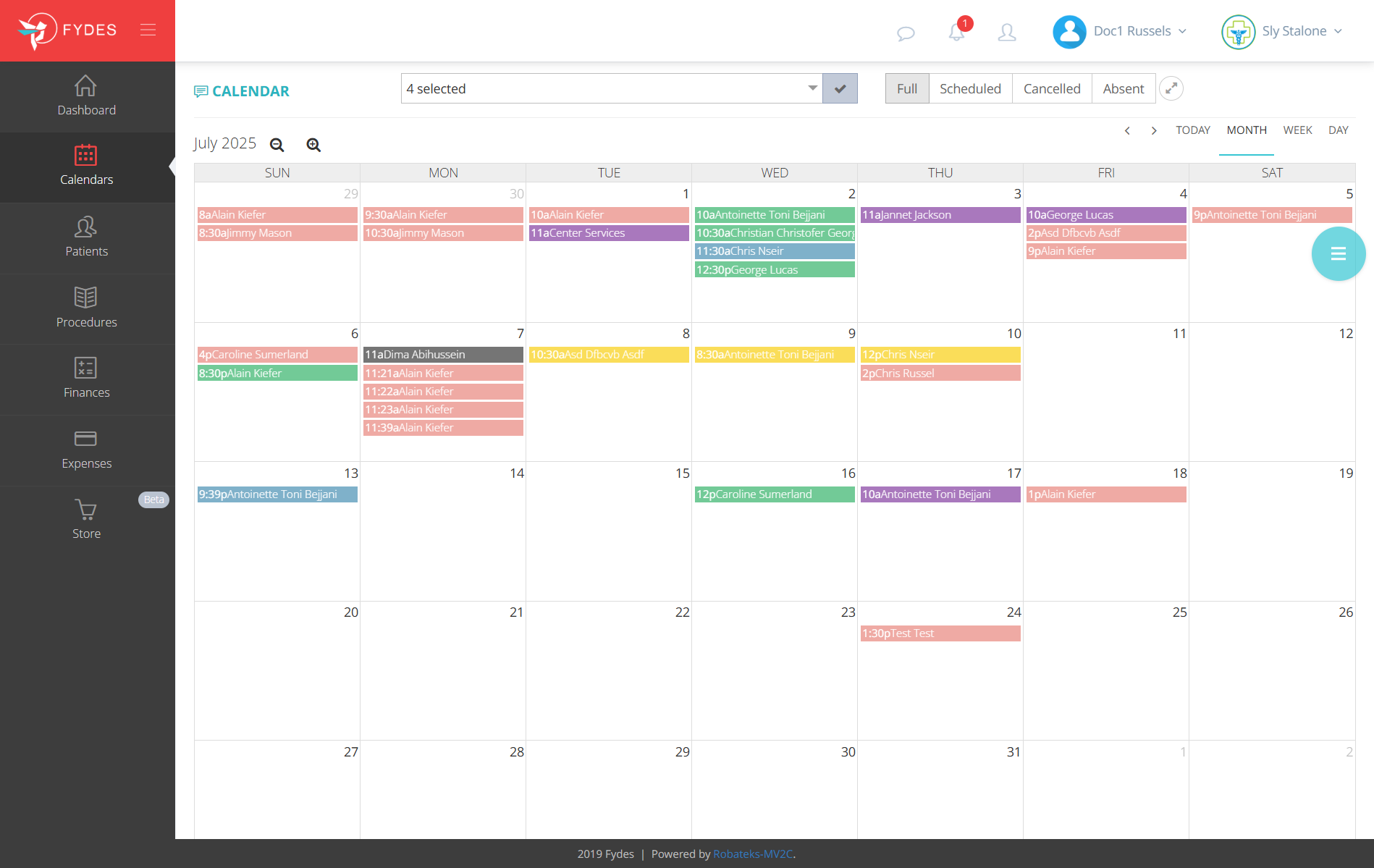Open the Expenses section
The image size is (1374, 868).
coord(86,450)
